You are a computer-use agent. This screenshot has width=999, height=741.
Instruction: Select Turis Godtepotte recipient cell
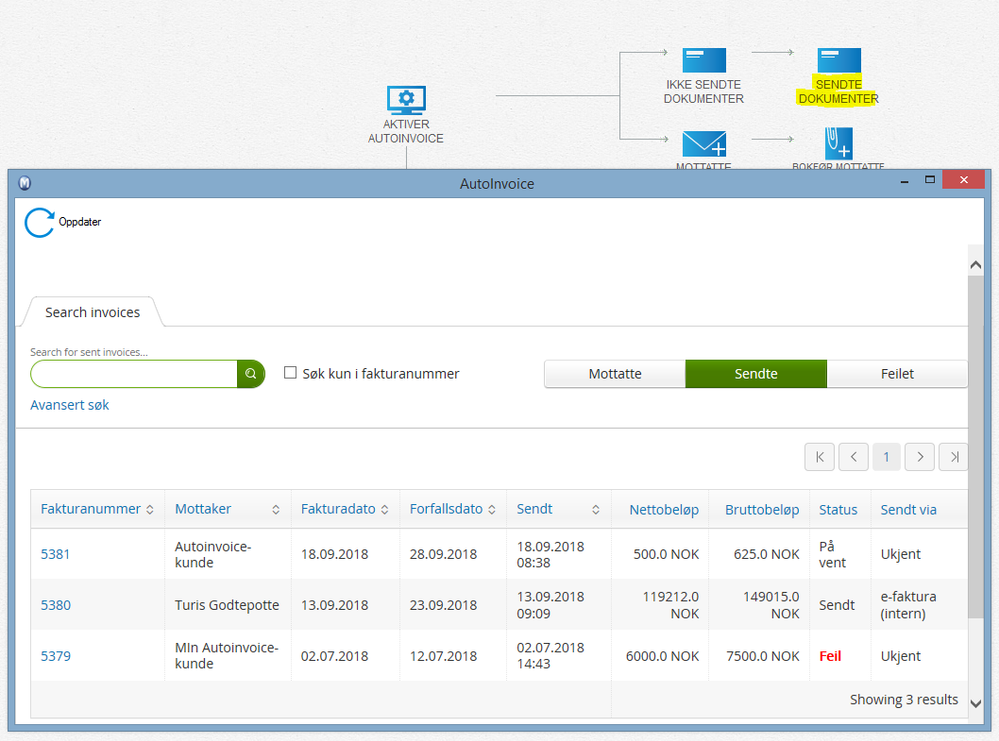[x=227, y=605]
